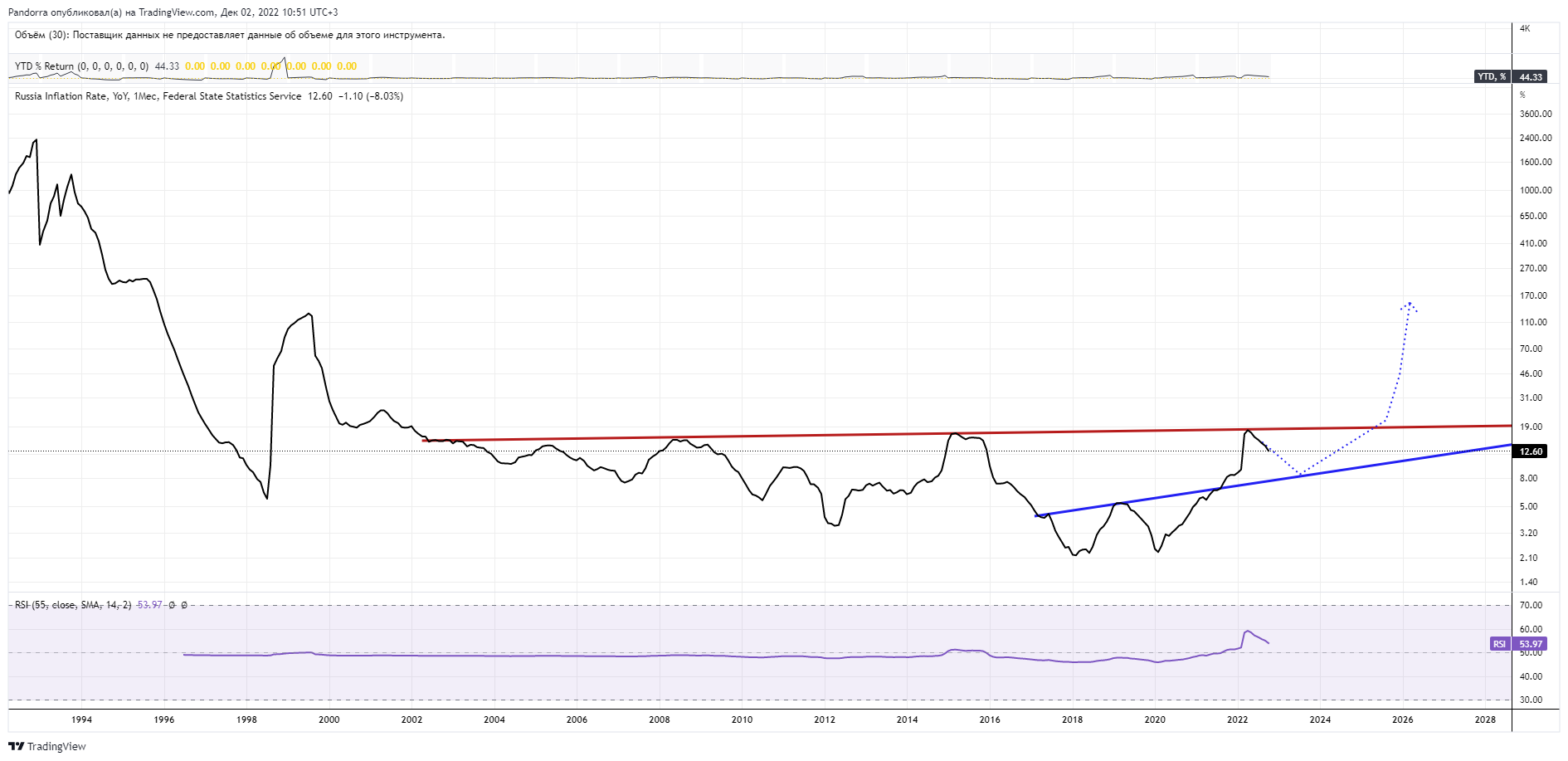Click the 31.00 price scale label
The width and height of the screenshot is (1568, 761).
(1531, 398)
